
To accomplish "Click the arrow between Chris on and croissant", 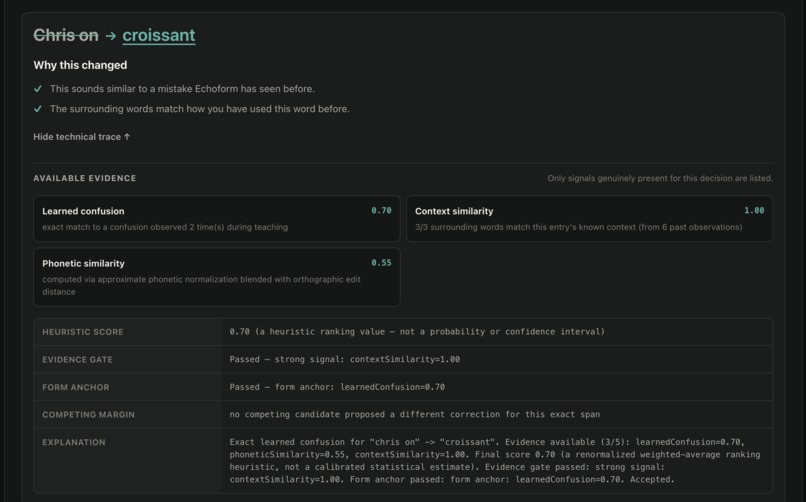I will [111, 35].
